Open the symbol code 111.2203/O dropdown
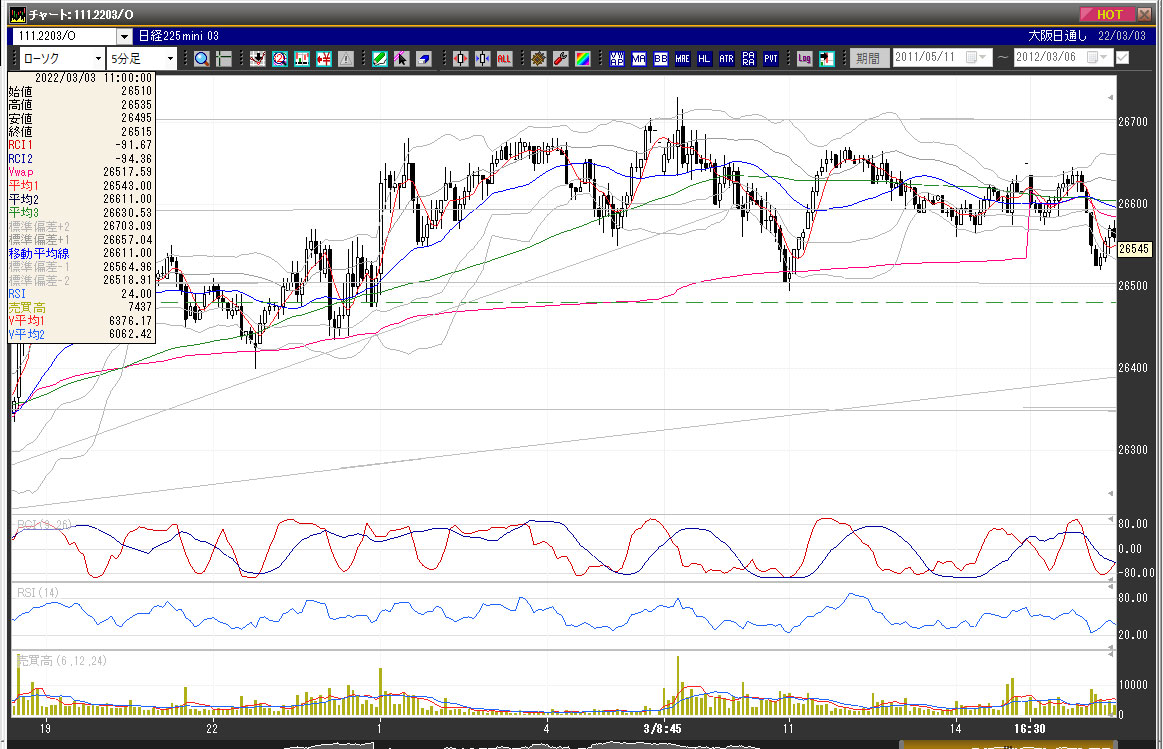 tap(124, 36)
